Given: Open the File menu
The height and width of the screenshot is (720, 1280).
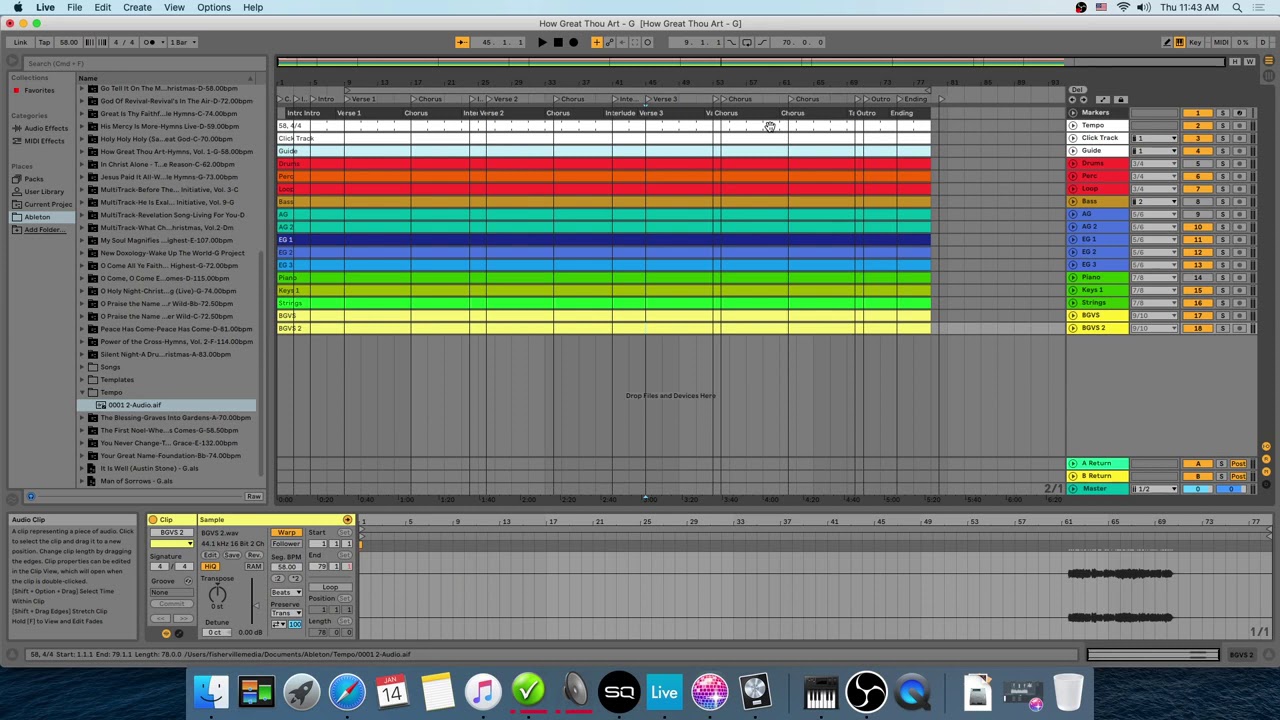Looking at the screenshot, I should pos(74,7).
